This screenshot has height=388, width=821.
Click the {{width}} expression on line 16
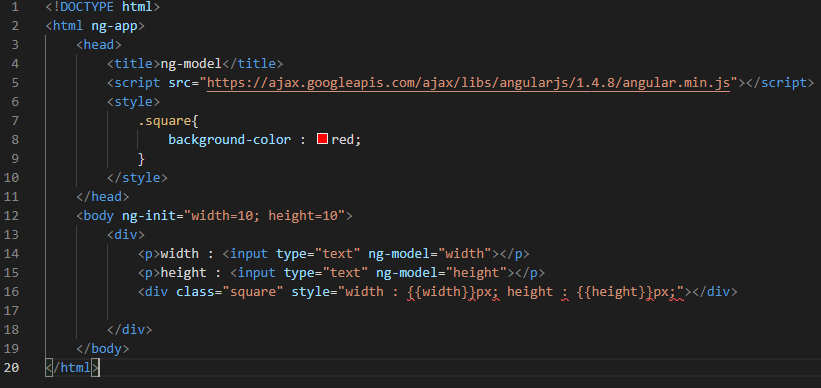point(441,292)
